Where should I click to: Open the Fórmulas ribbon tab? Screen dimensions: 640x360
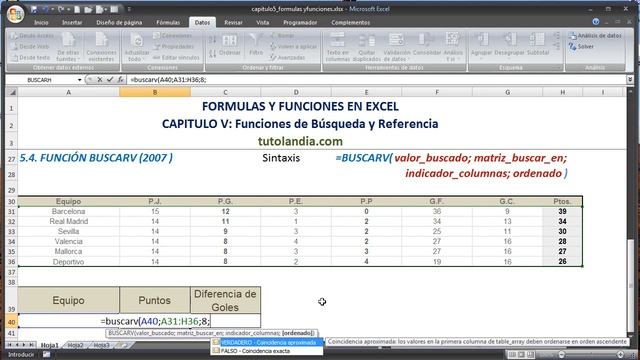[168, 22]
